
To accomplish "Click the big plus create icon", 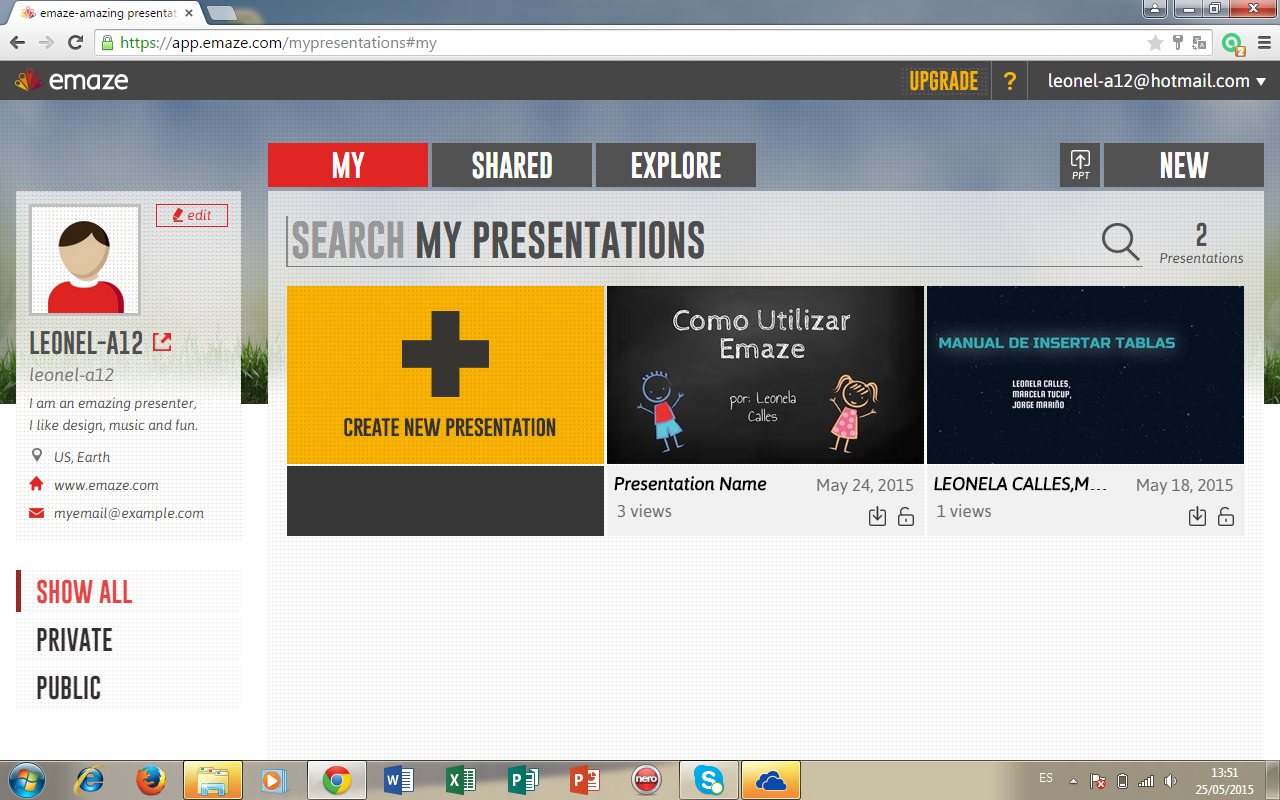I will [445, 353].
